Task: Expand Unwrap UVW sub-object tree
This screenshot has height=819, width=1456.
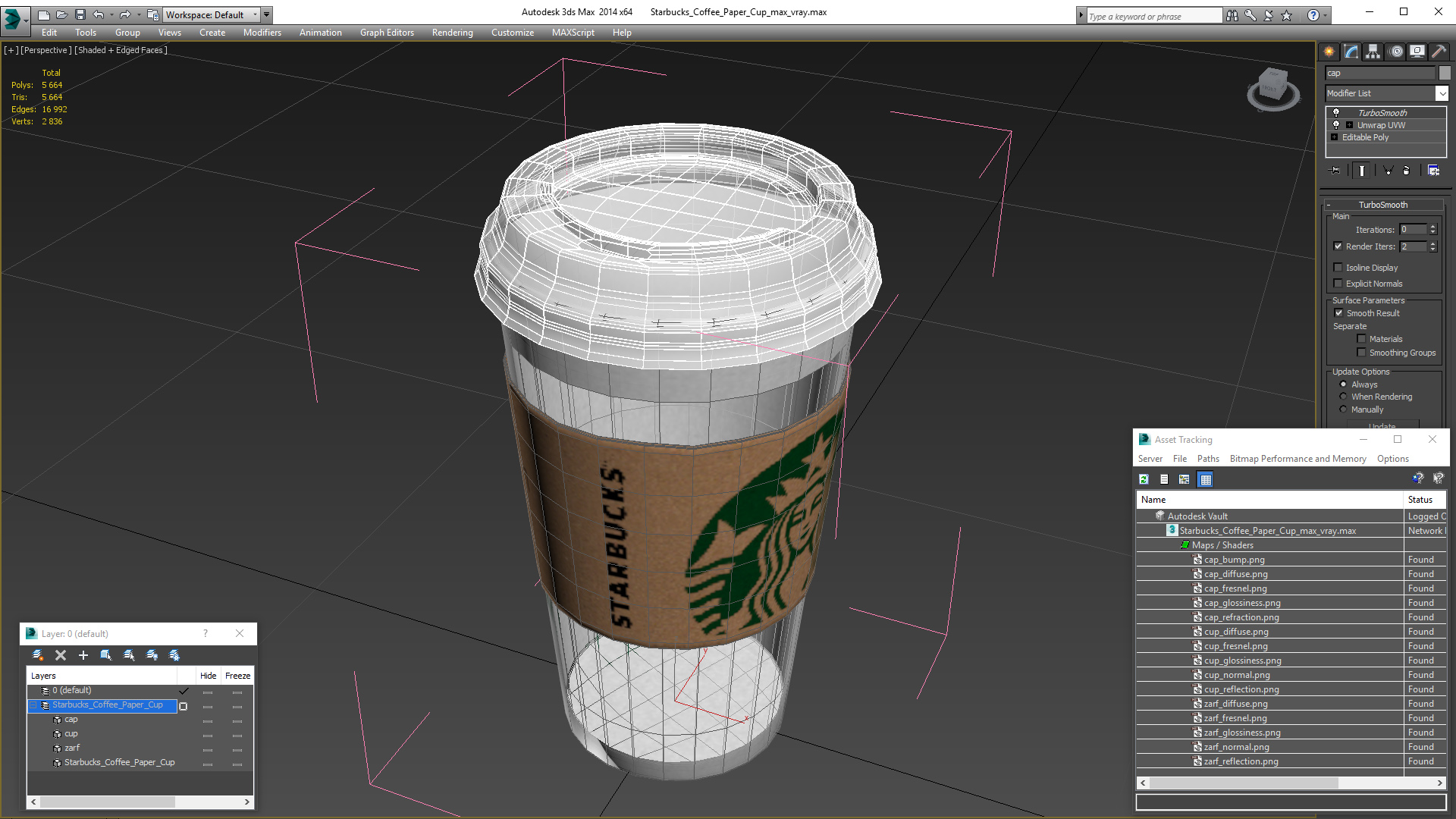Action: tap(1349, 125)
